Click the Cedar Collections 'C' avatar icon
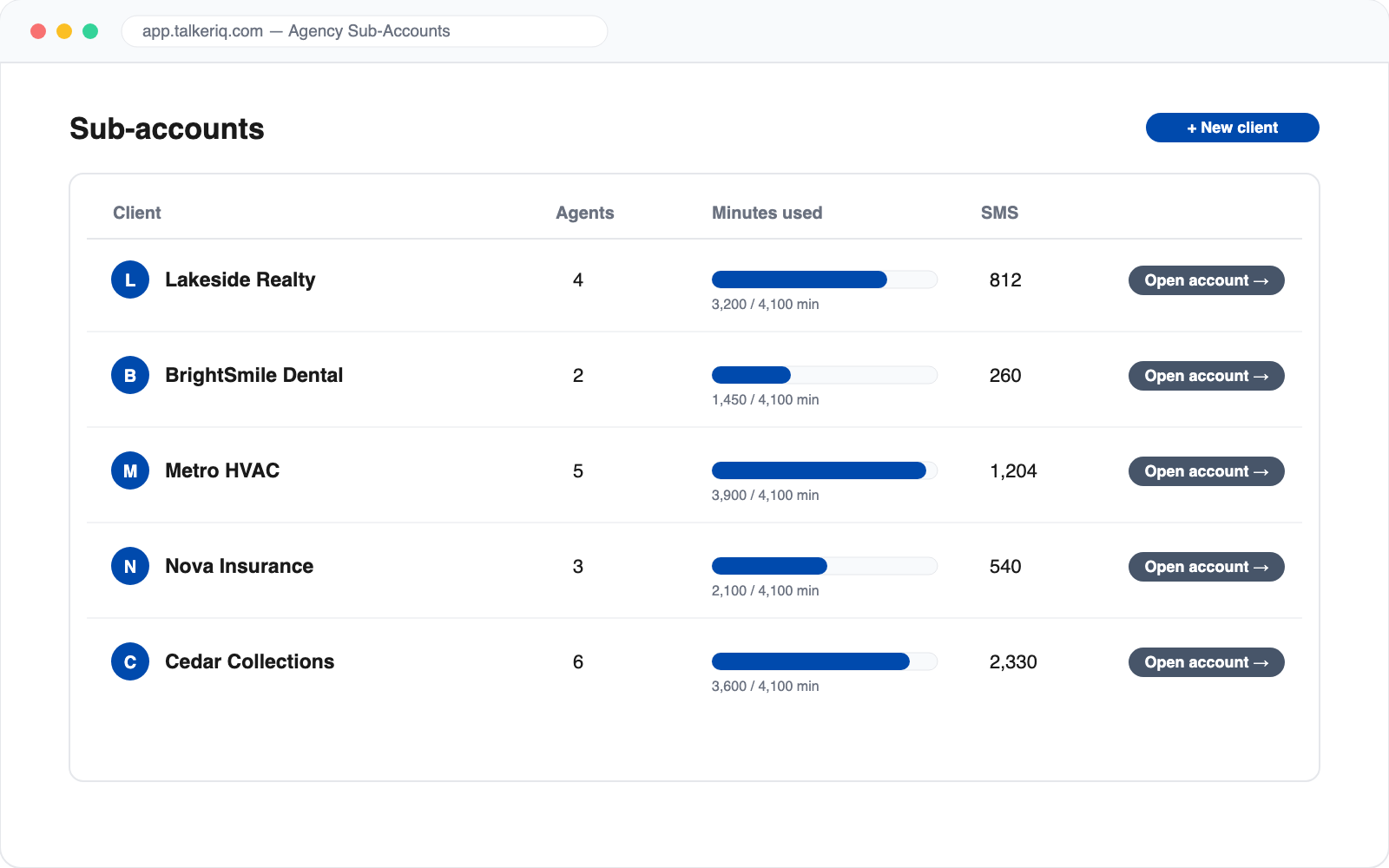This screenshot has width=1389, height=868. click(130, 661)
